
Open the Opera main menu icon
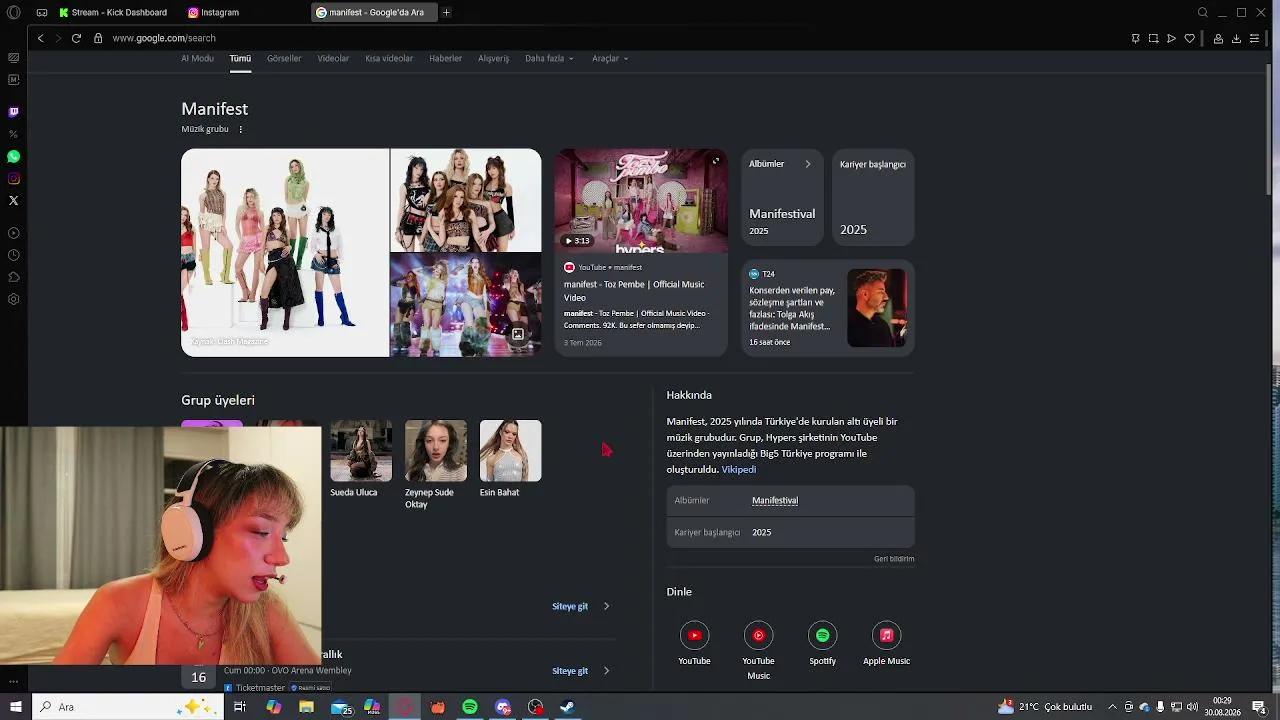pyautogui.click(x=13, y=13)
